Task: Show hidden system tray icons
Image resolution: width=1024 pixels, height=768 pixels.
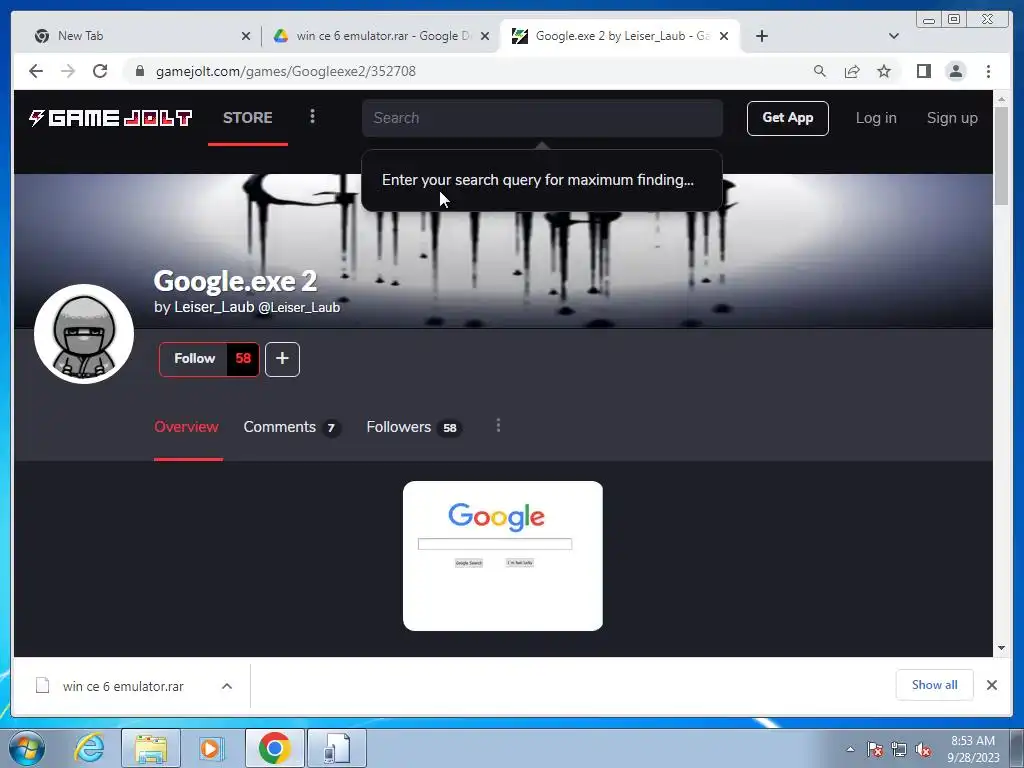Action: (850, 749)
